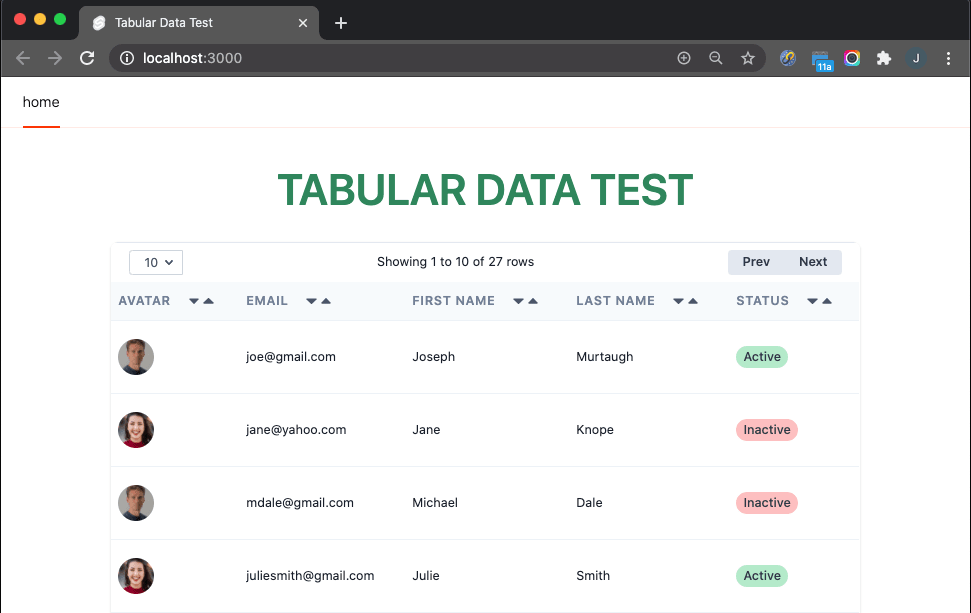Open the J profile avatar menu
This screenshot has width=971, height=613.
click(x=916, y=58)
